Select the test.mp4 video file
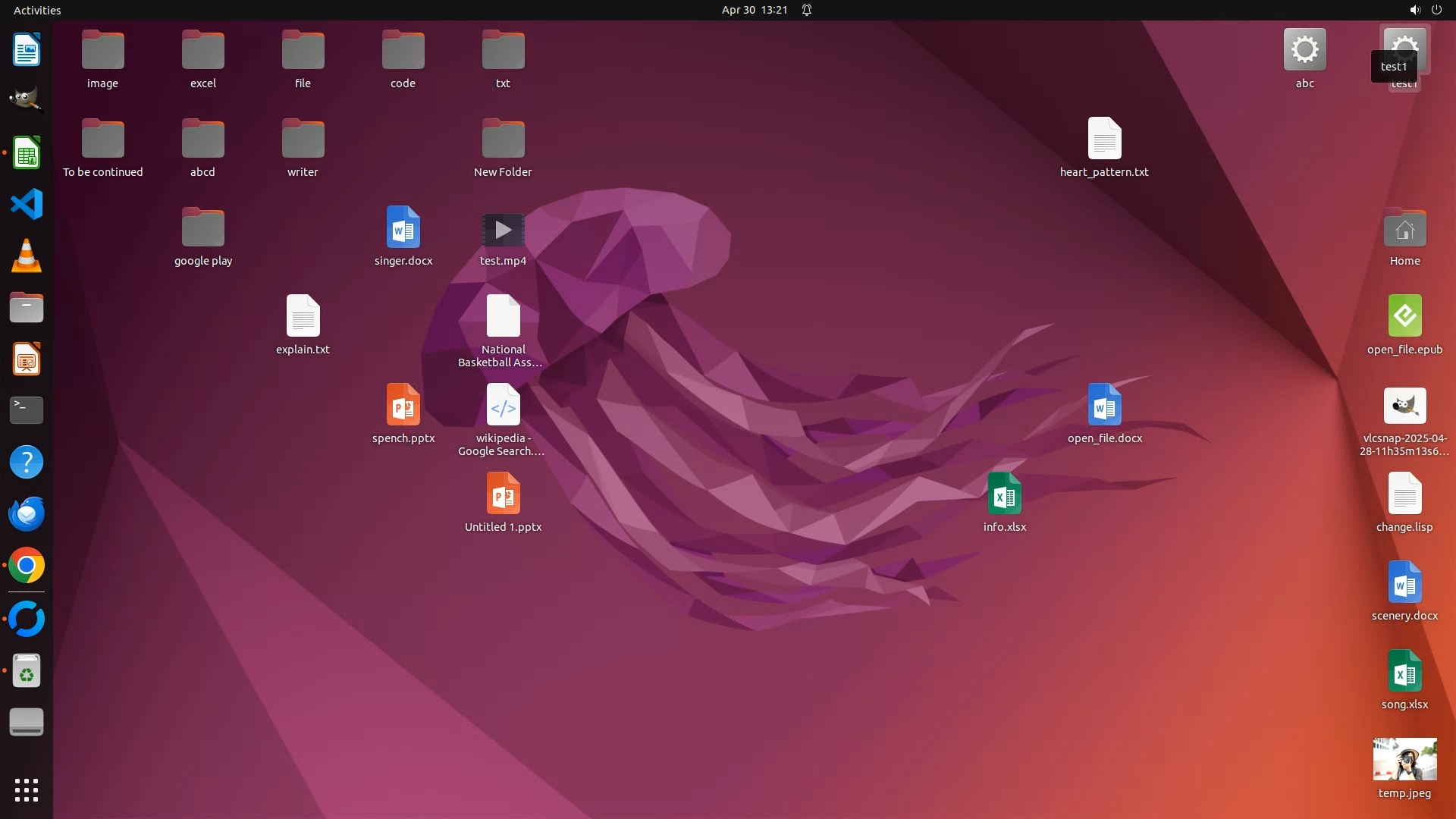The image size is (1456, 819). click(503, 230)
